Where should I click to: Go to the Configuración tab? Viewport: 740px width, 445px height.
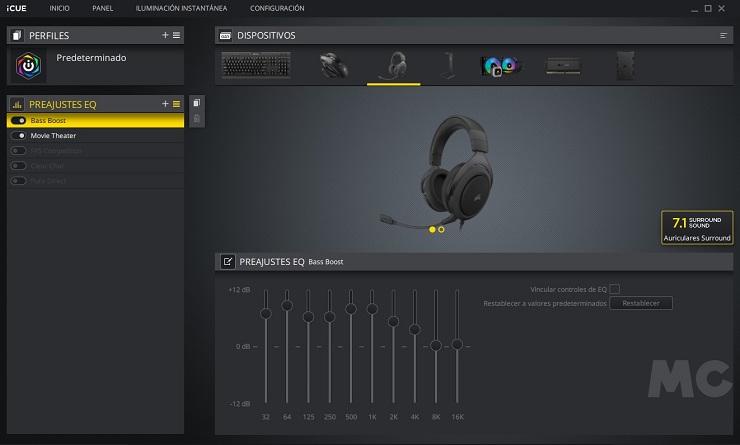click(x=277, y=8)
